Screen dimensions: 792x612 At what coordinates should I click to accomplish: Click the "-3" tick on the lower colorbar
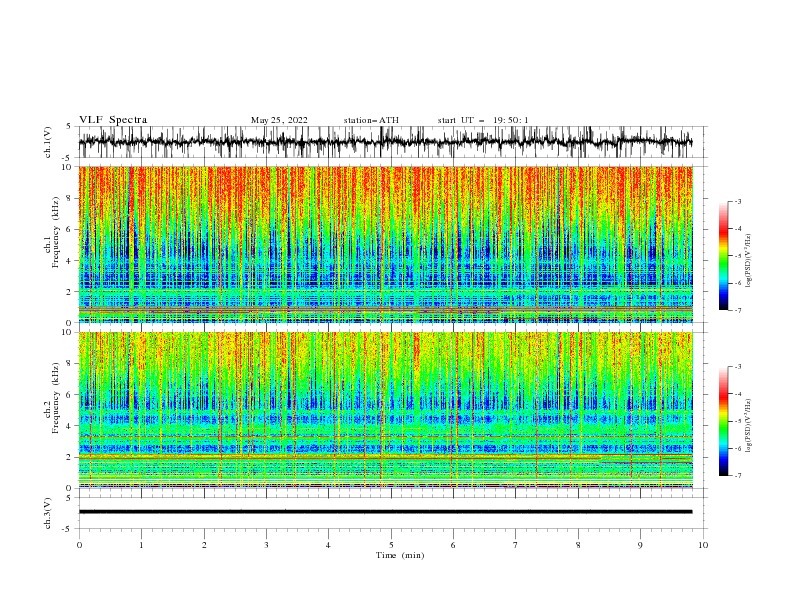tap(738, 367)
